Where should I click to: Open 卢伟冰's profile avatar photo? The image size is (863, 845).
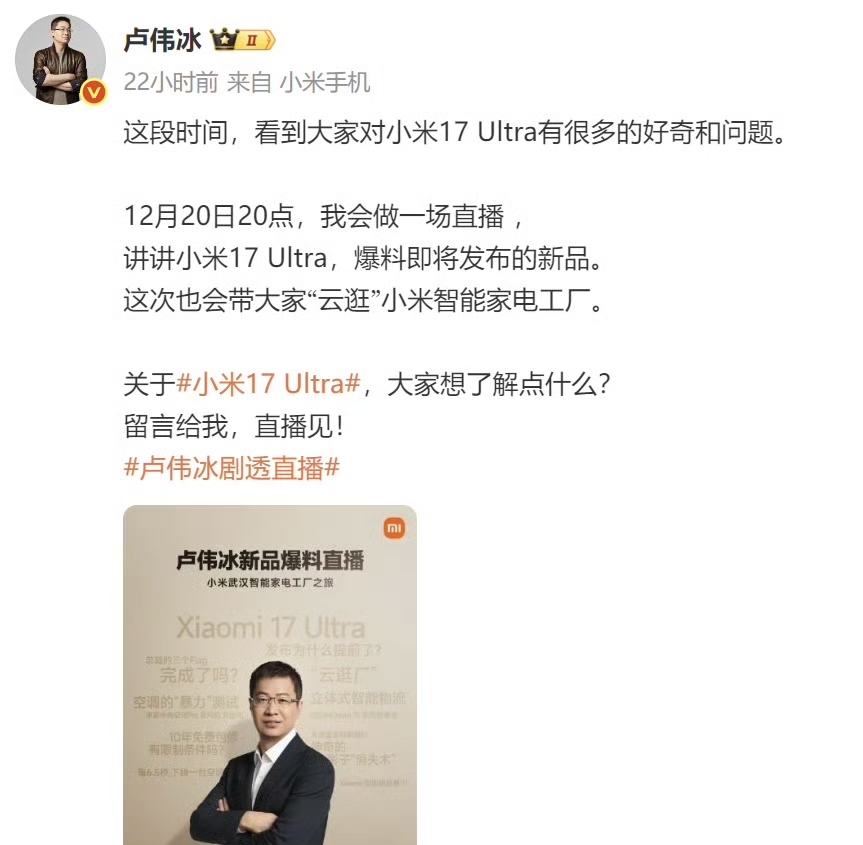[x=60, y=59]
